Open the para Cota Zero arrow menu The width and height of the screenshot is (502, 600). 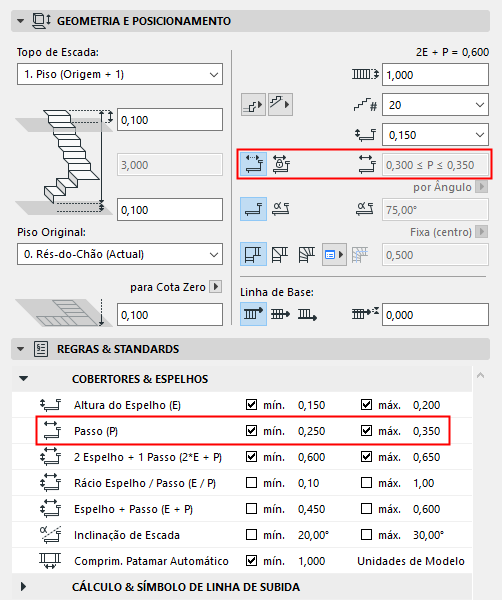click(216, 287)
